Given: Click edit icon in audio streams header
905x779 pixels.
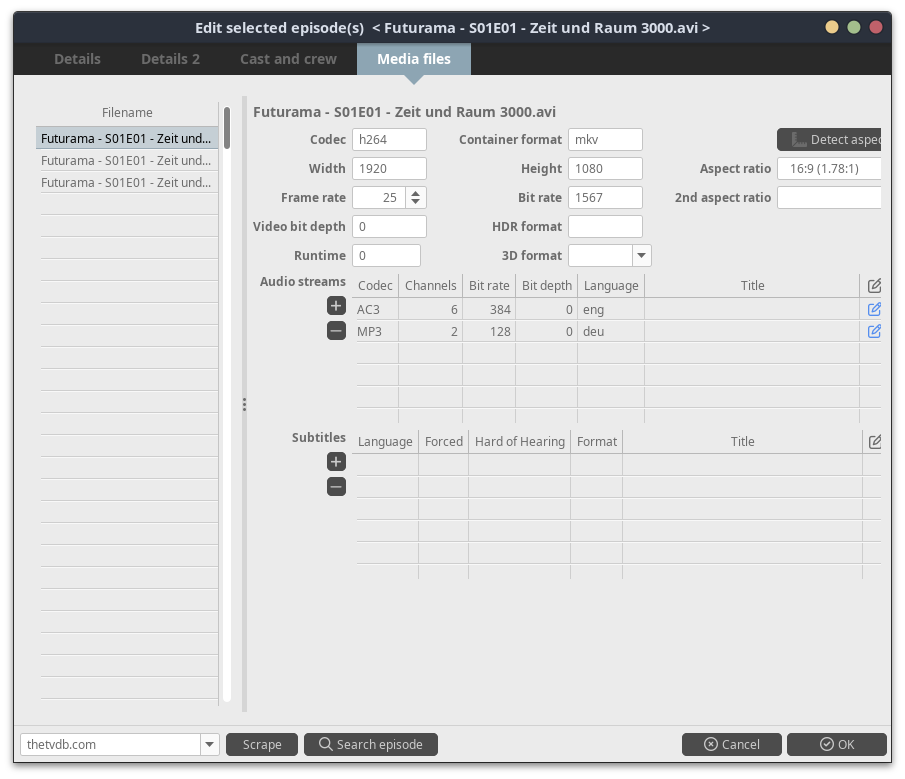Looking at the screenshot, I should (874, 285).
